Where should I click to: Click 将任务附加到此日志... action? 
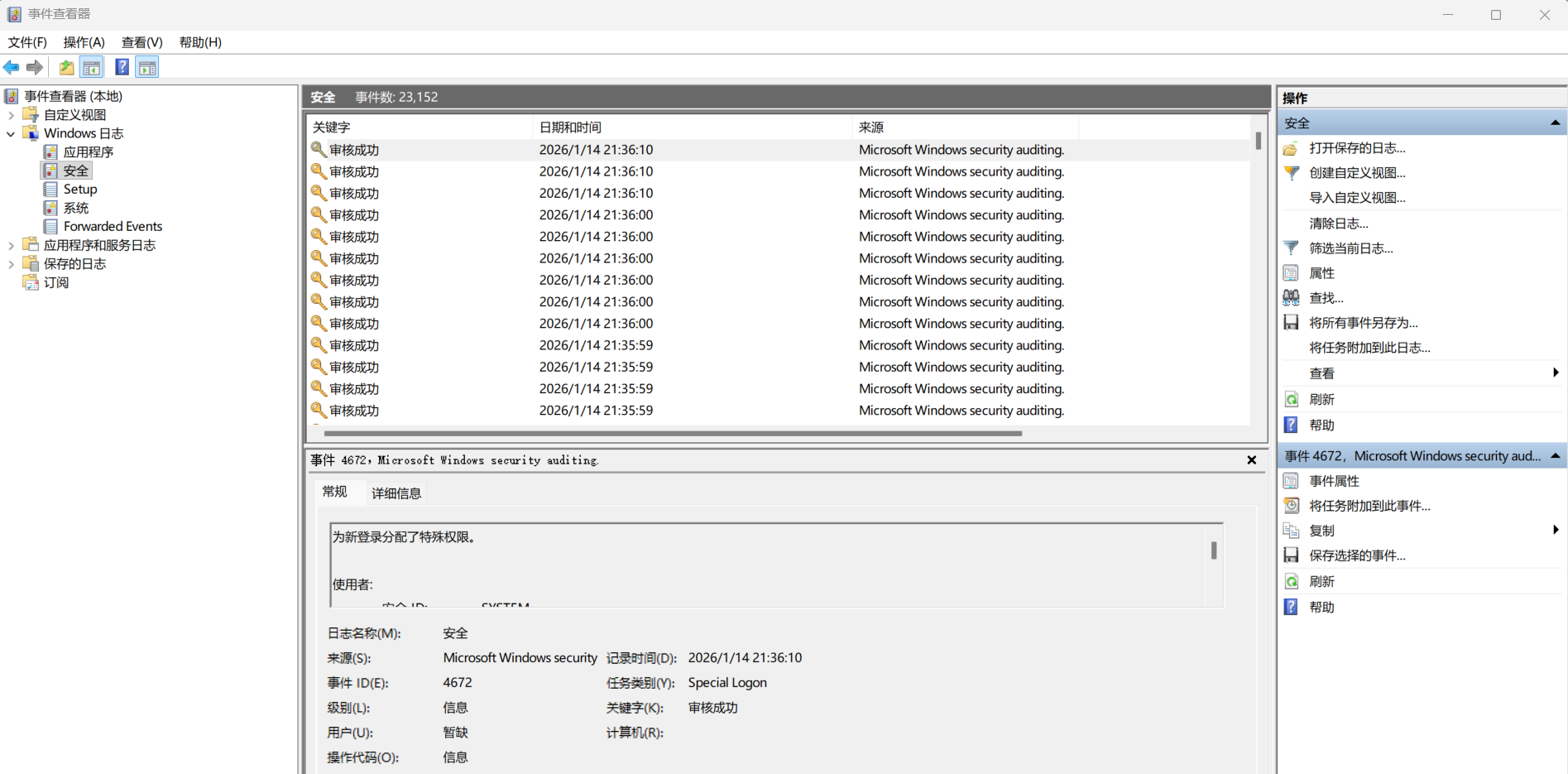1369,348
